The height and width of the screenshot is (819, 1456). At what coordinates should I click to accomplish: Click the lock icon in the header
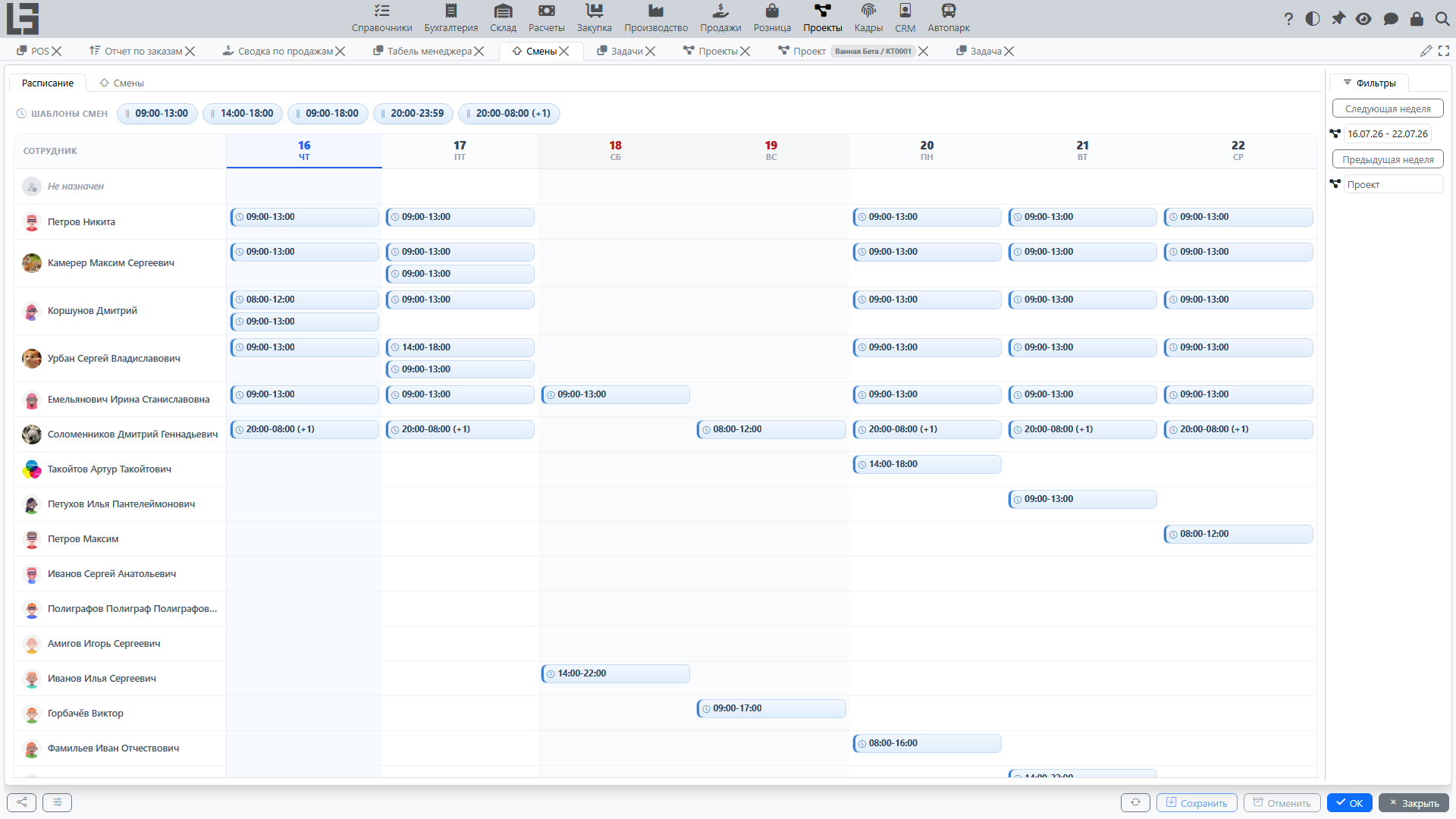pyautogui.click(x=1417, y=19)
